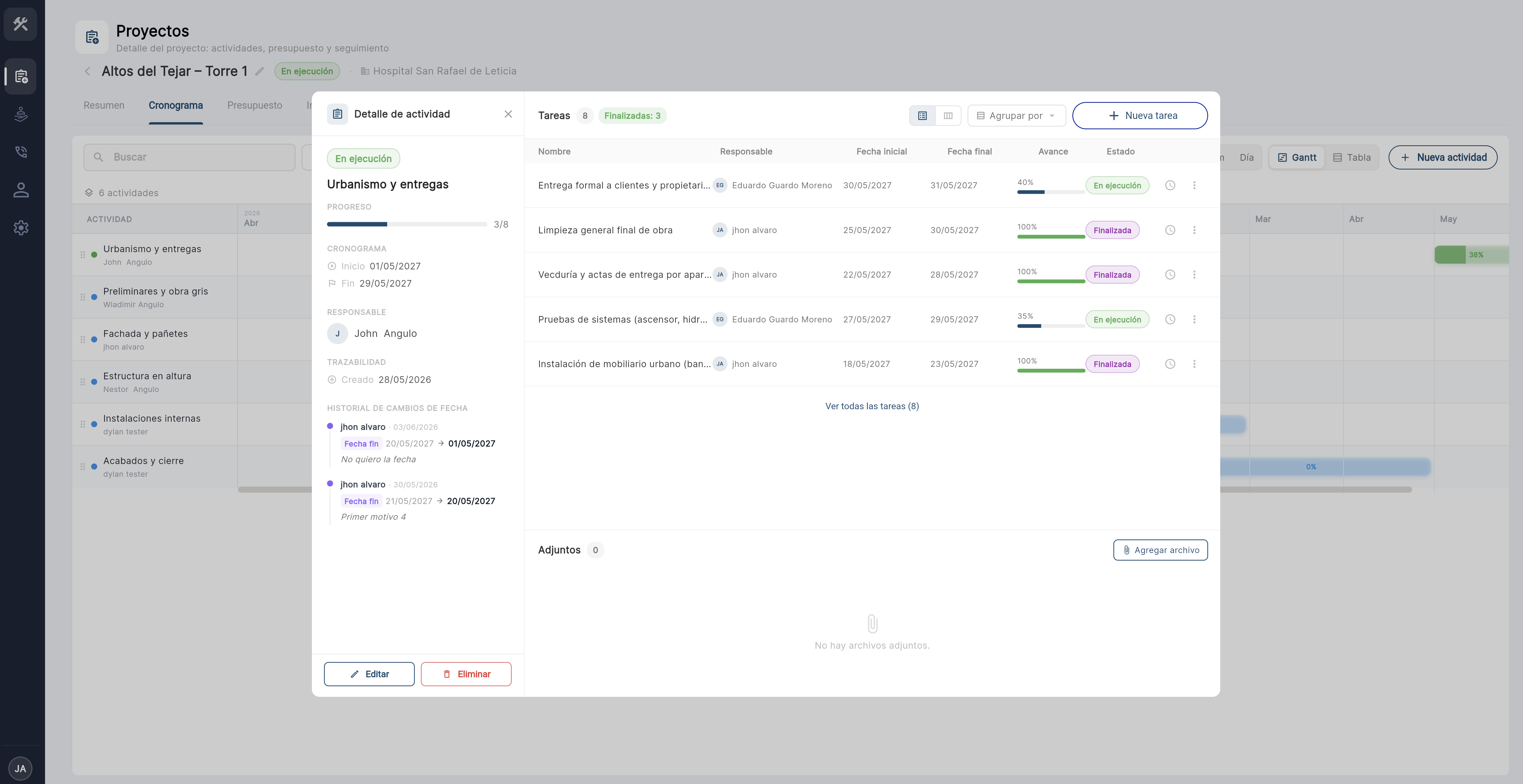Click Ver todas las tareas (8) link
This screenshot has height=784, width=1523.
pos(872,406)
